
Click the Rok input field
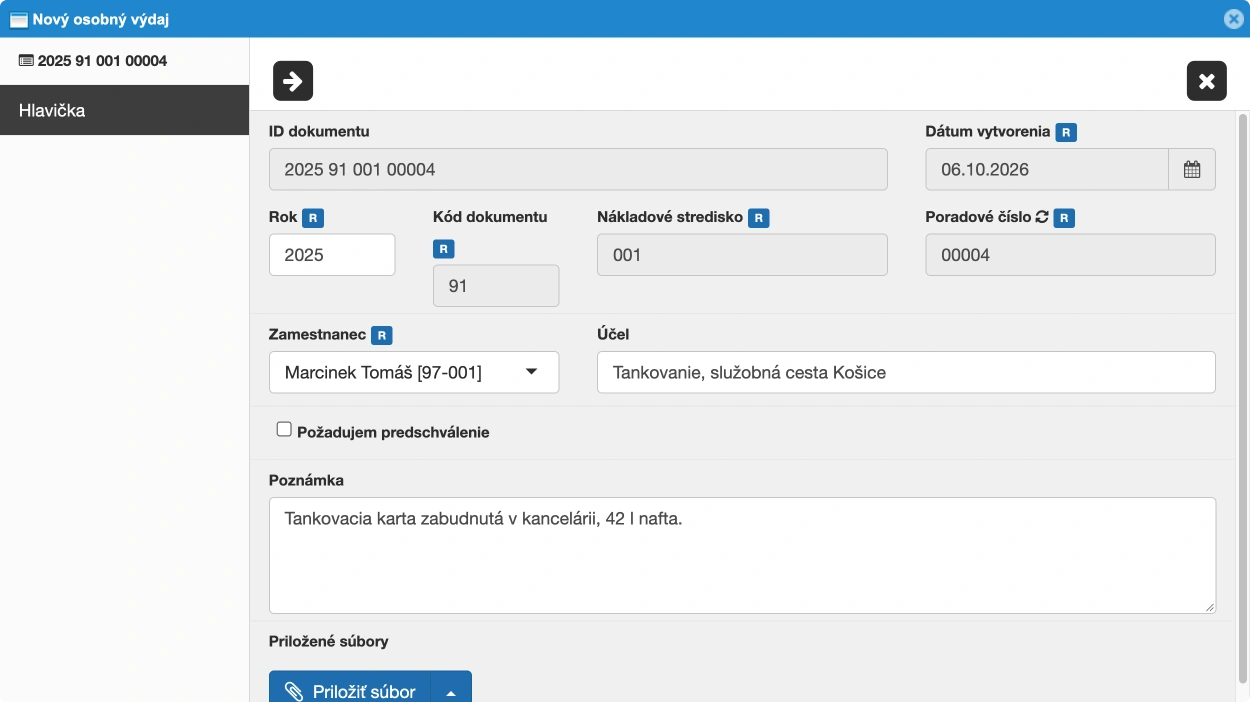tap(332, 255)
